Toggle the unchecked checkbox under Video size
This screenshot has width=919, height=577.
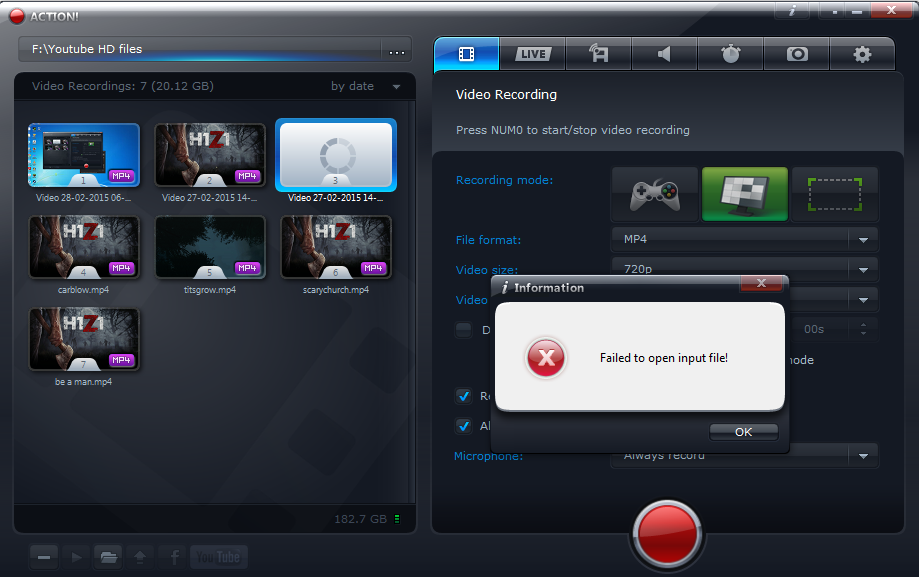[x=463, y=330]
